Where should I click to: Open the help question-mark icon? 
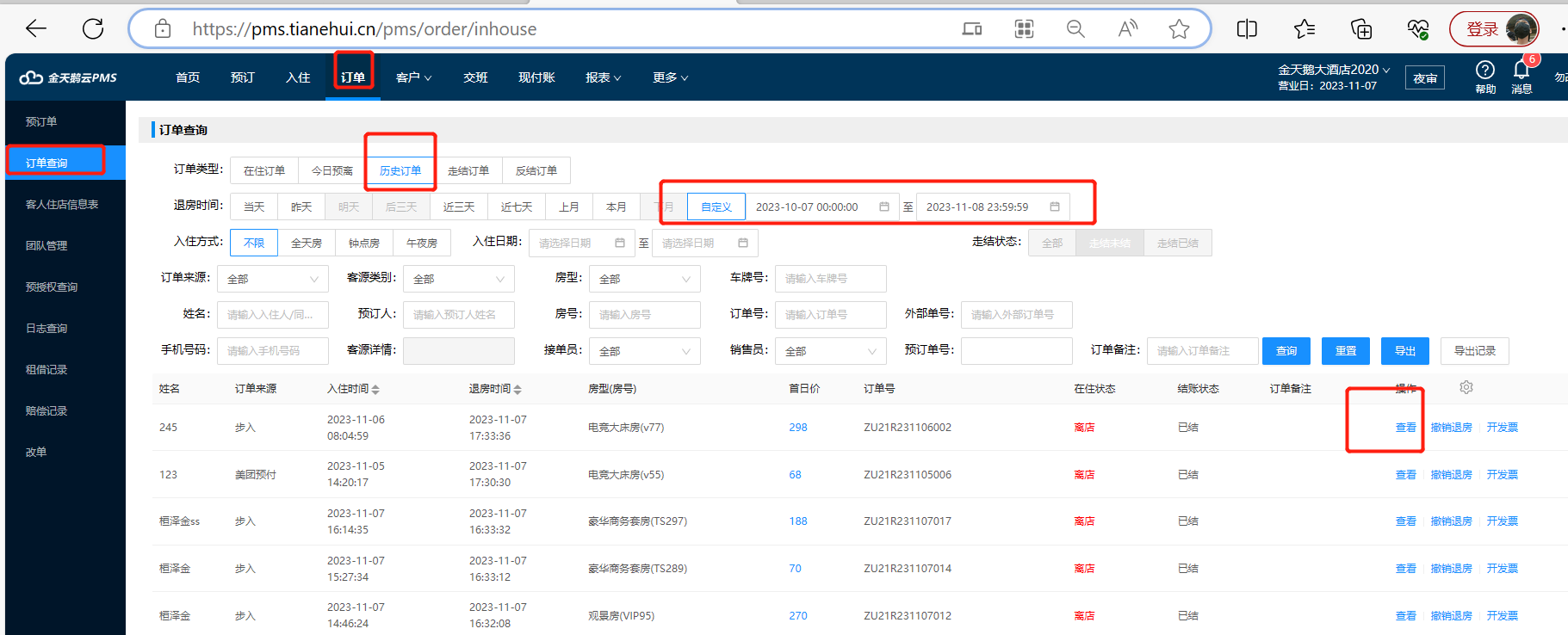coord(1485,70)
